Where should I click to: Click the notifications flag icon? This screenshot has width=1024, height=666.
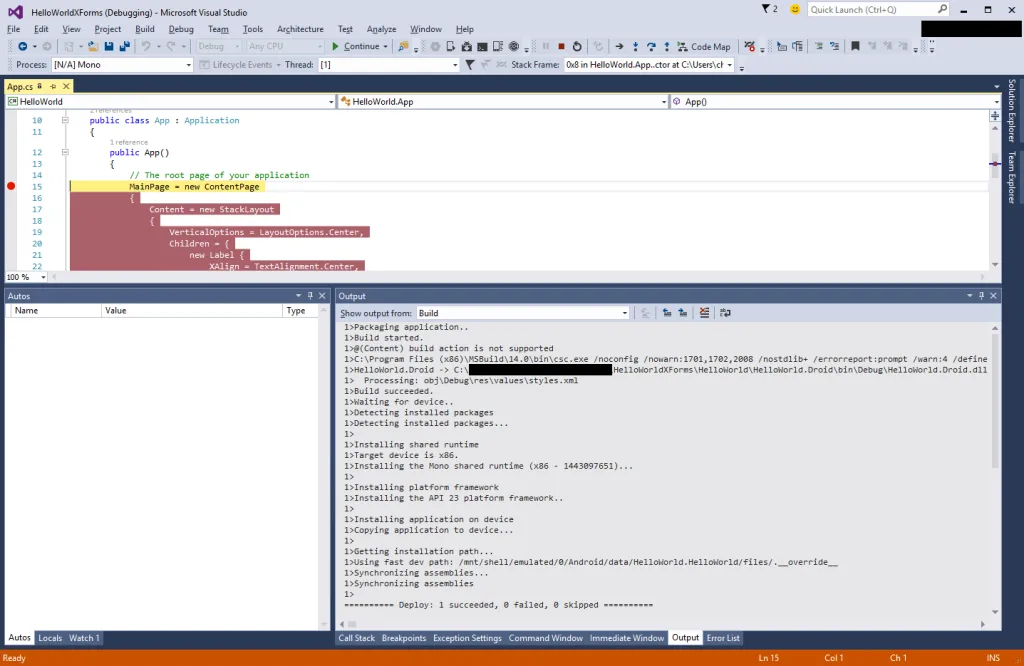point(766,9)
